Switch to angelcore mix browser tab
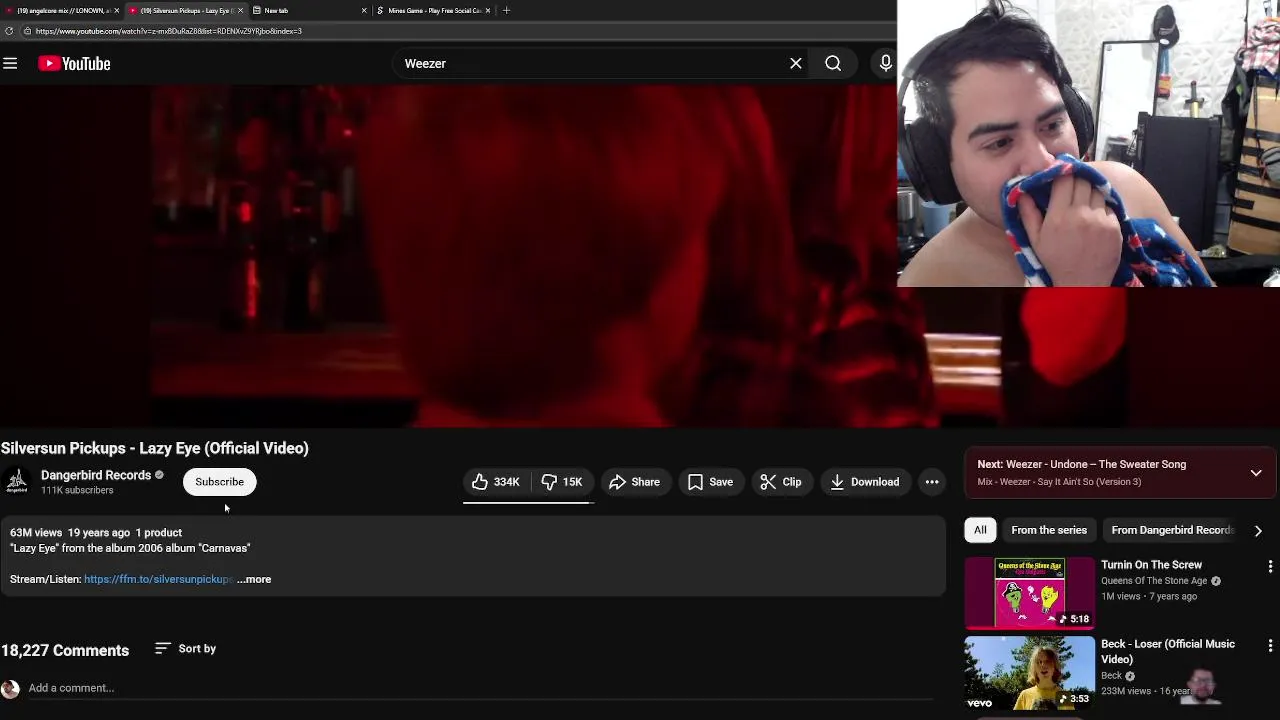This screenshot has height=720, width=1280. [60, 10]
